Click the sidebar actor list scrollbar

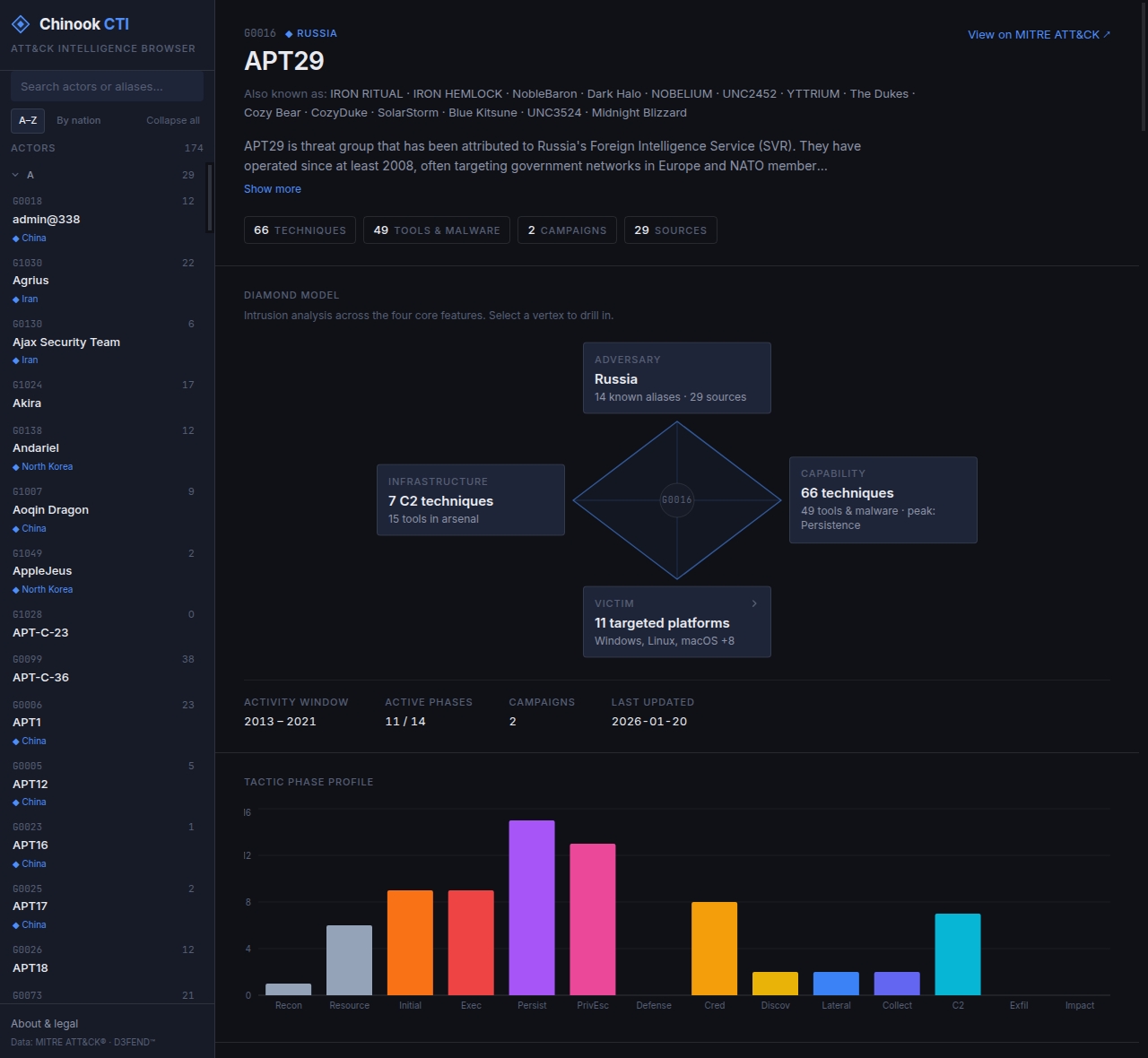pos(210,197)
